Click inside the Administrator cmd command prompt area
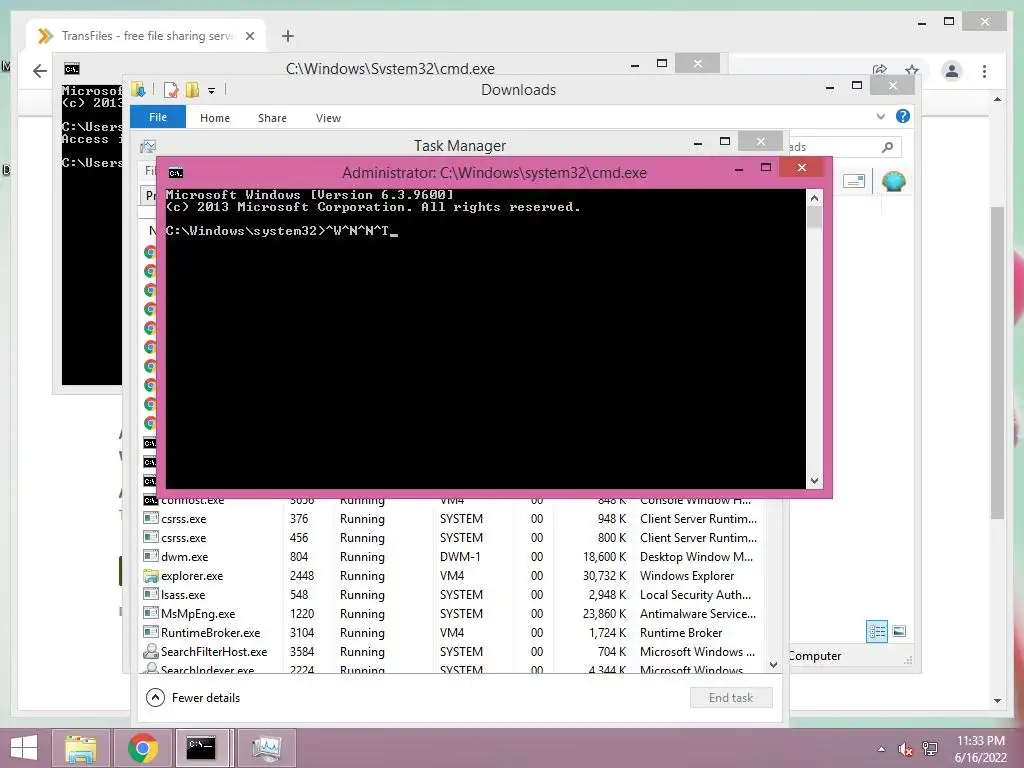Screen dimensions: 1024x768 tap(485, 338)
